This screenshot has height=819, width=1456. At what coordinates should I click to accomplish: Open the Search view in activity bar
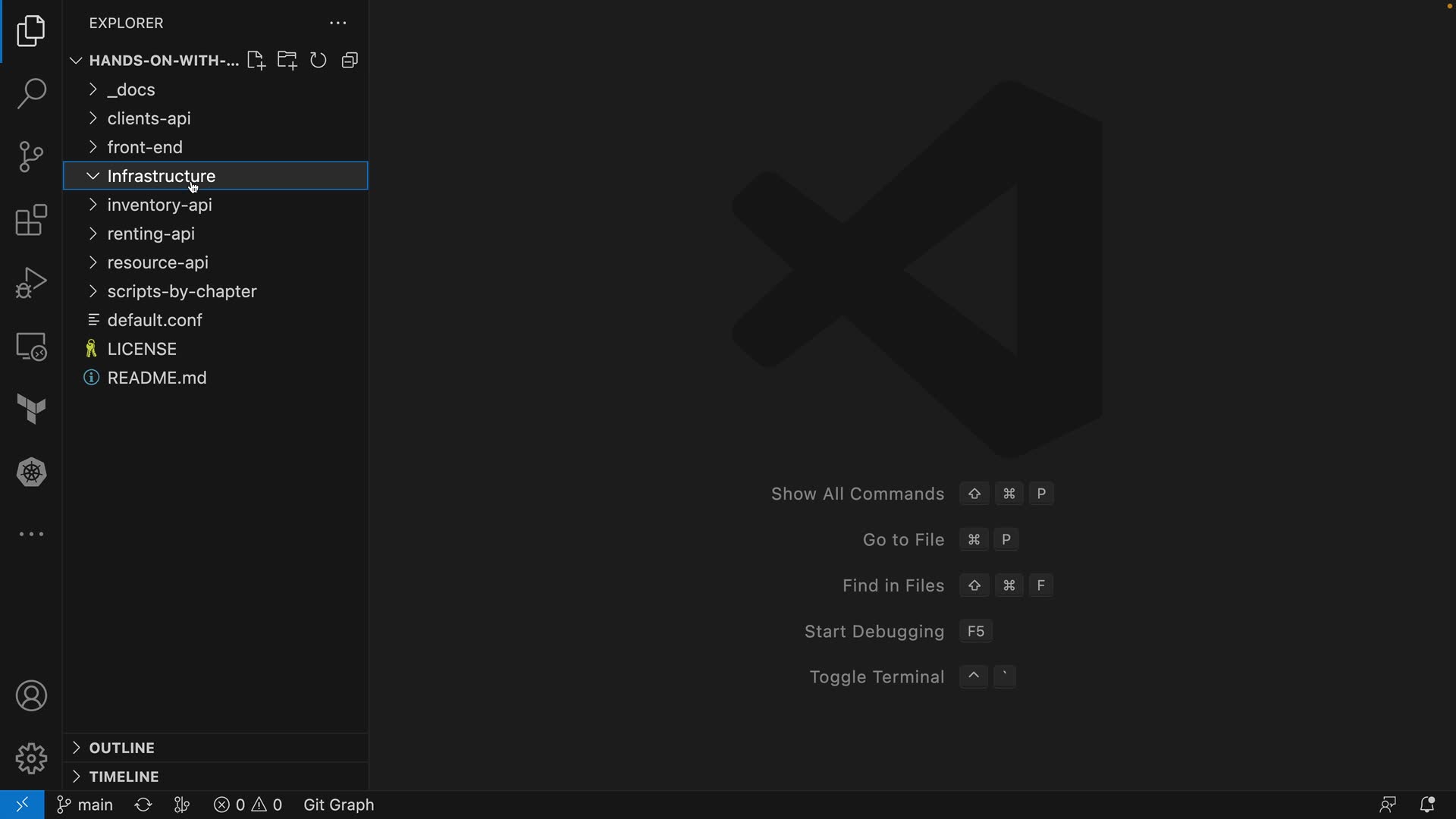31,94
